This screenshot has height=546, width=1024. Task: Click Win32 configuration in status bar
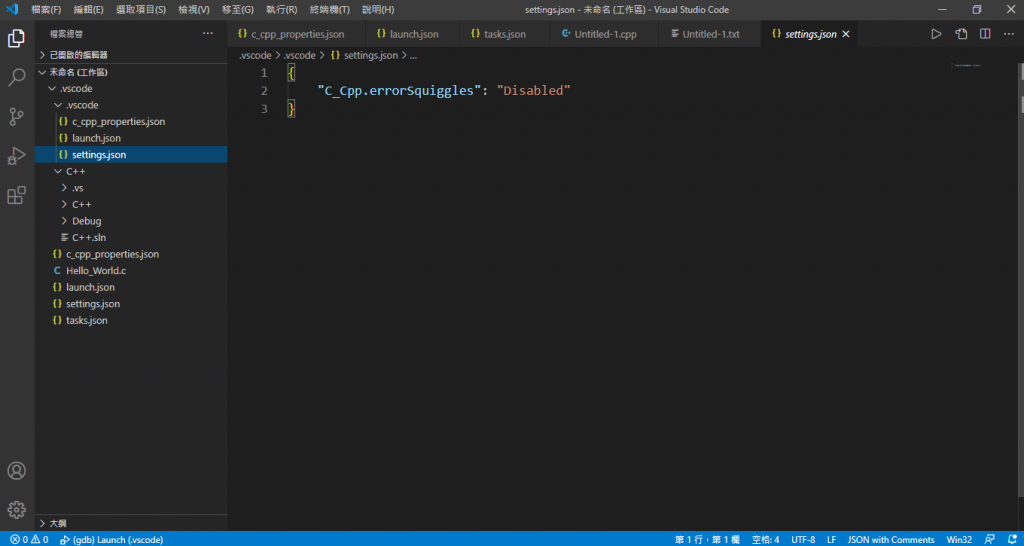tap(959, 539)
